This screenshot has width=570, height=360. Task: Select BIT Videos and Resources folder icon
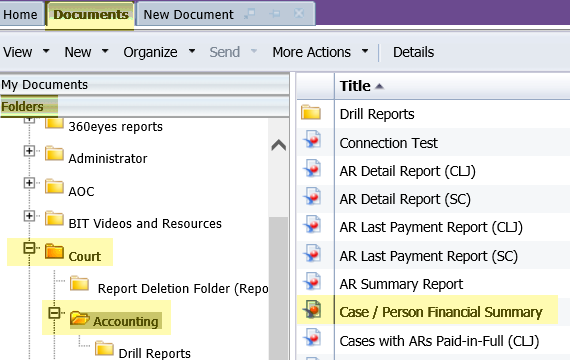click(x=54, y=218)
